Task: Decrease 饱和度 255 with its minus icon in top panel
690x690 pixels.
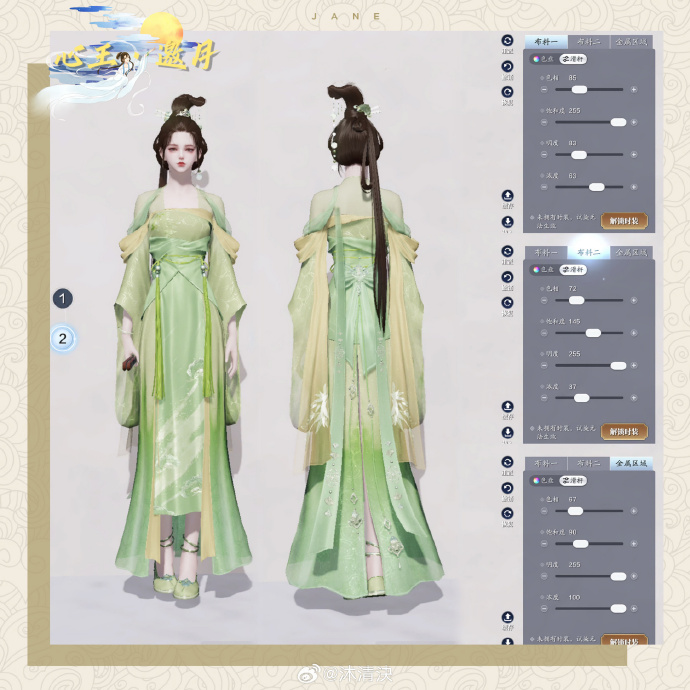Action: point(544,122)
